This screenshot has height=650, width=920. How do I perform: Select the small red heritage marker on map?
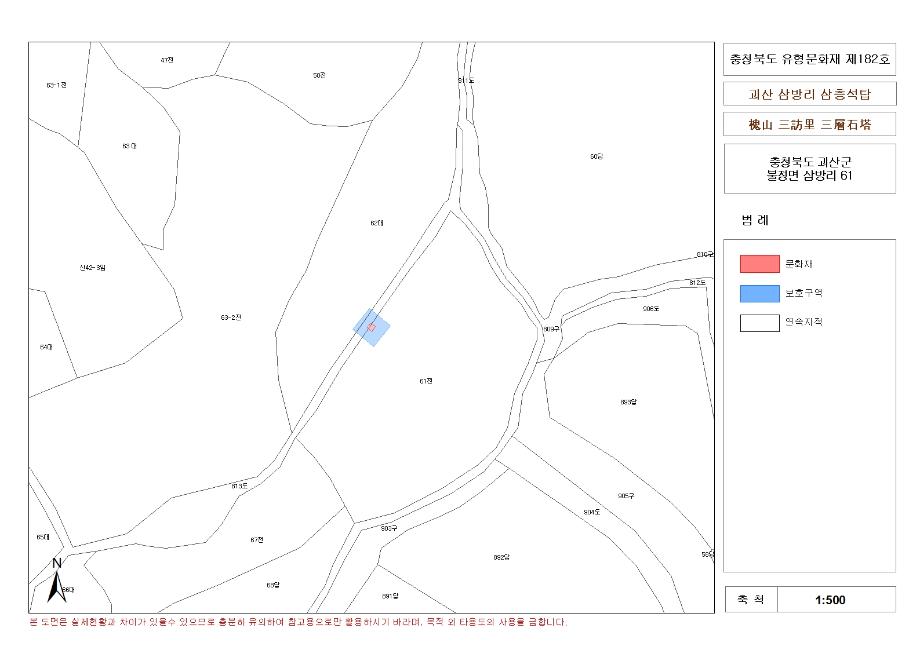point(371,327)
